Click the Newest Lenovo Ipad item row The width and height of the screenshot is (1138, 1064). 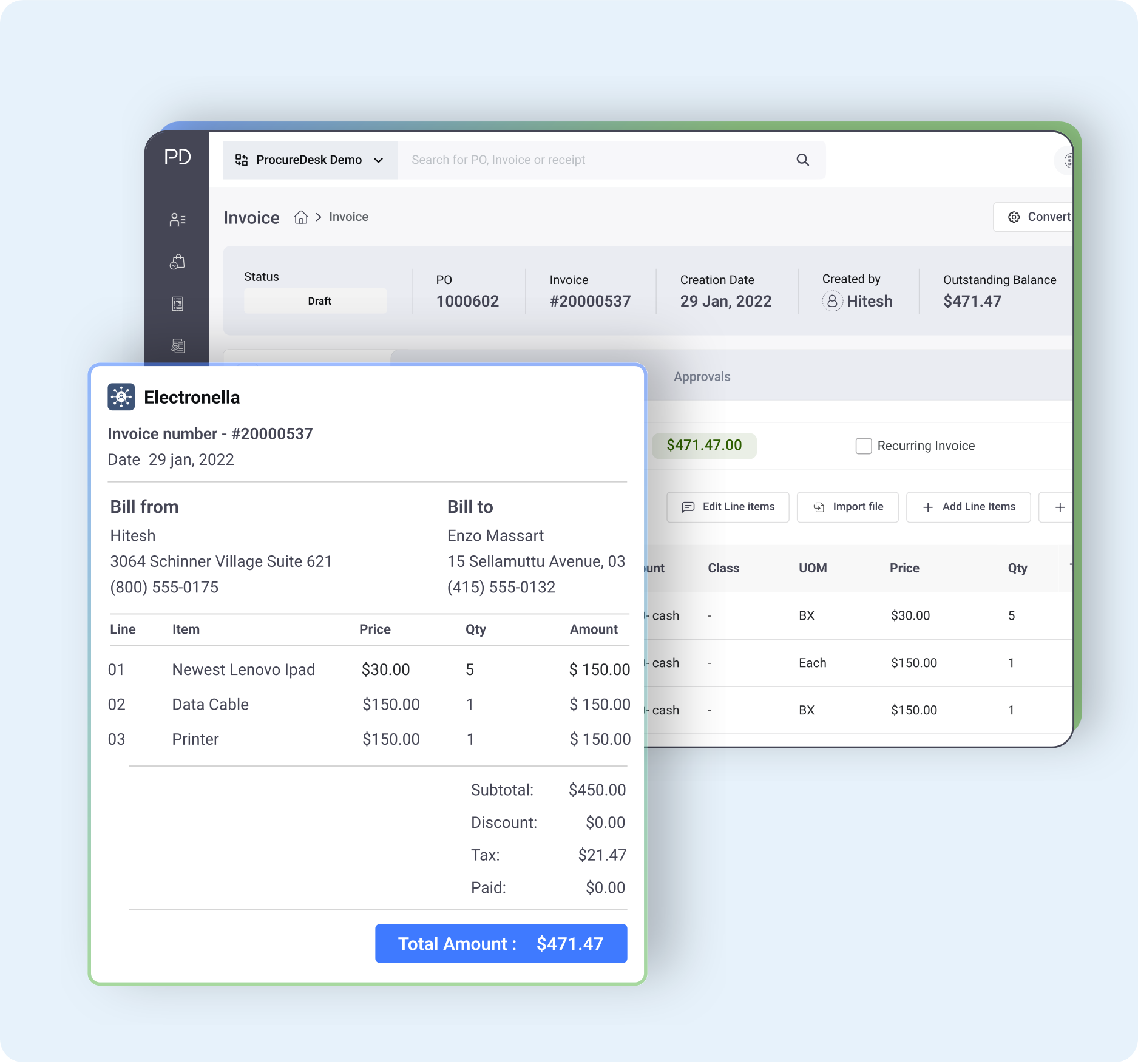[x=369, y=670]
